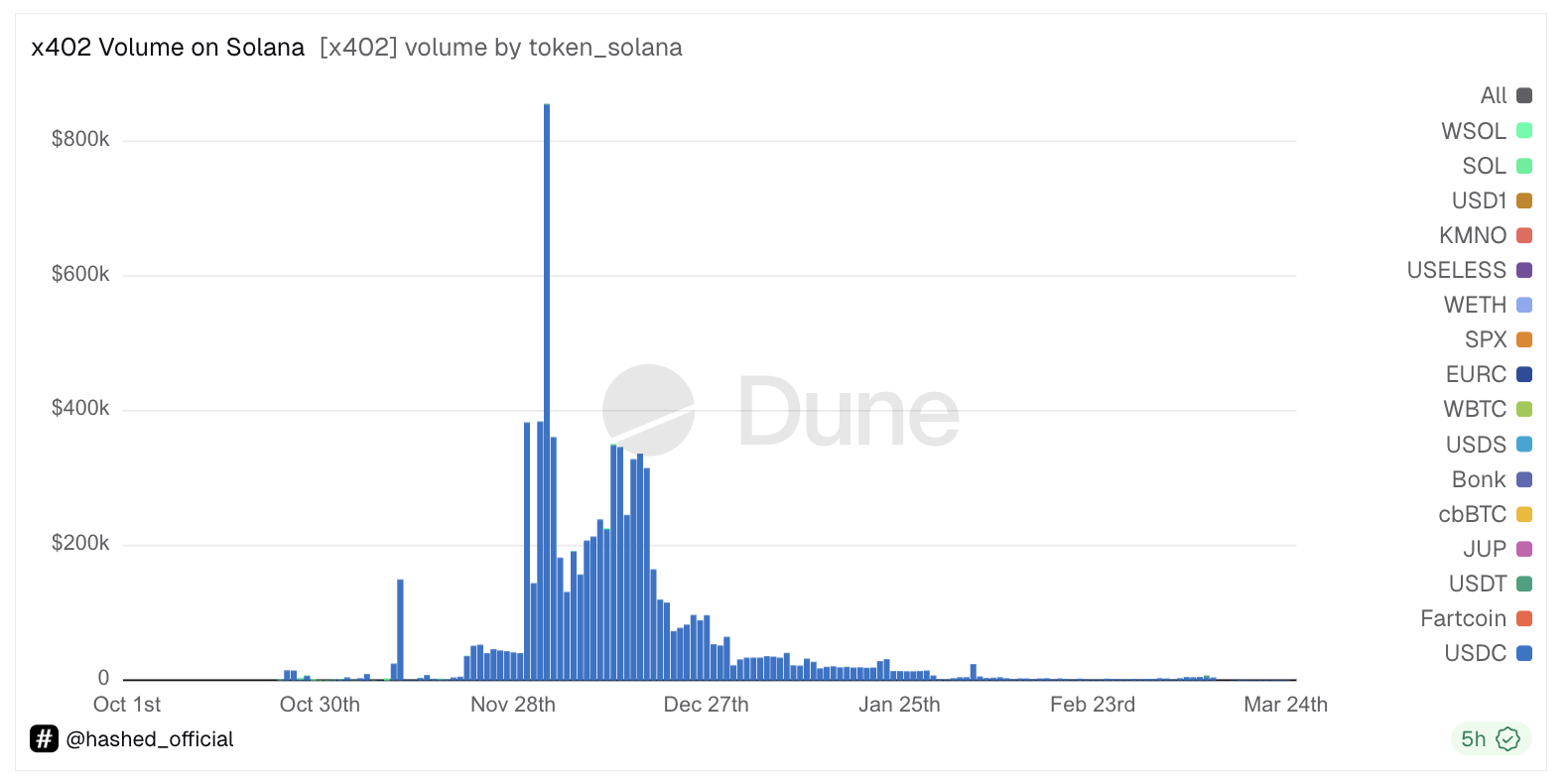The image size is (1568, 784).
Task: Click the 5h refresh status badge
Action: [x=1490, y=738]
